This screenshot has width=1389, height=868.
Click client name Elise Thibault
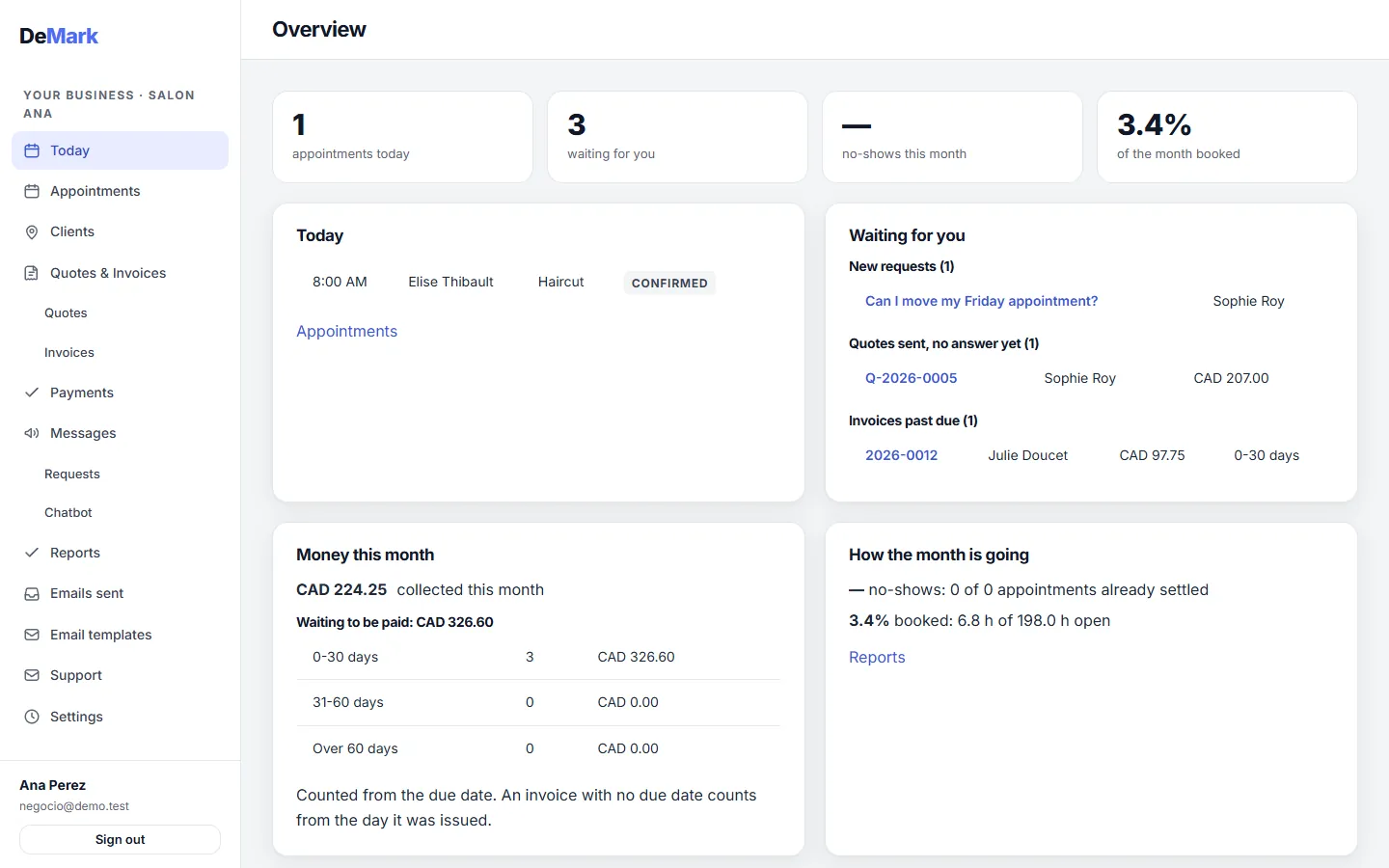tap(450, 282)
